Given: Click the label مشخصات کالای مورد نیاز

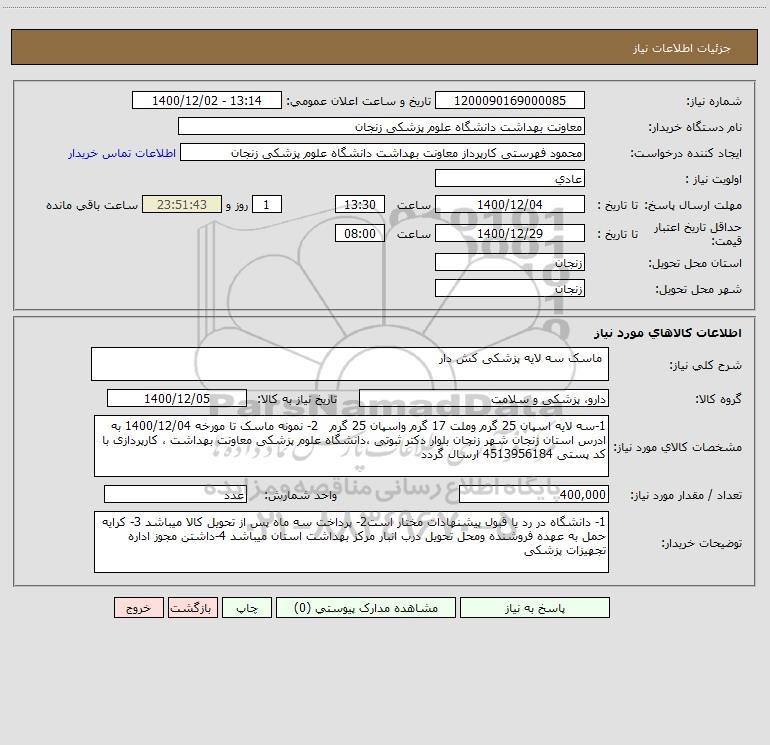Looking at the screenshot, I should [678, 447].
